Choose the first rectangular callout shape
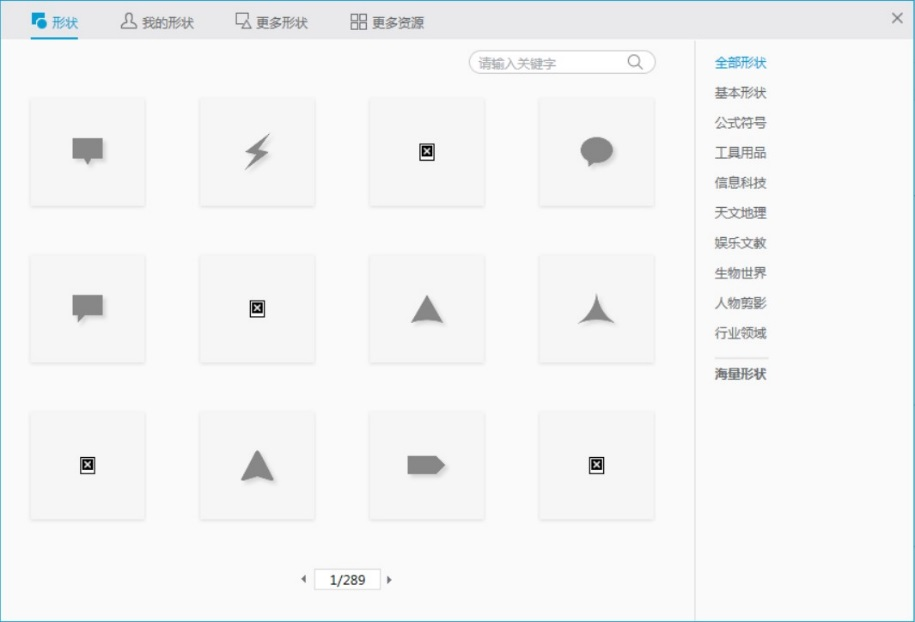The width and height of the screenshot is (915, 622). tap(88, 152)
